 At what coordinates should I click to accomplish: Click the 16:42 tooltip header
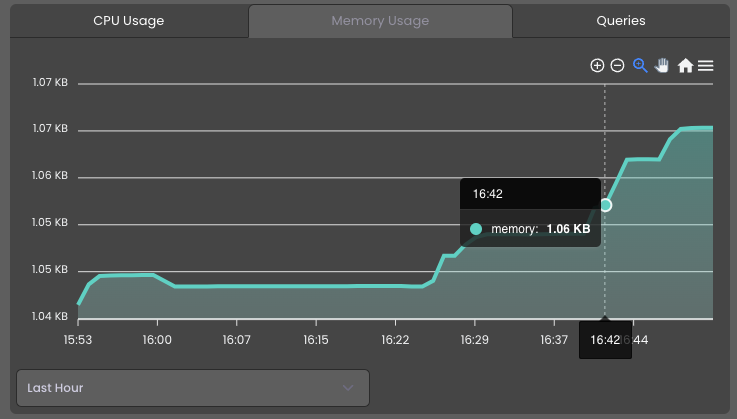[530, 194]
